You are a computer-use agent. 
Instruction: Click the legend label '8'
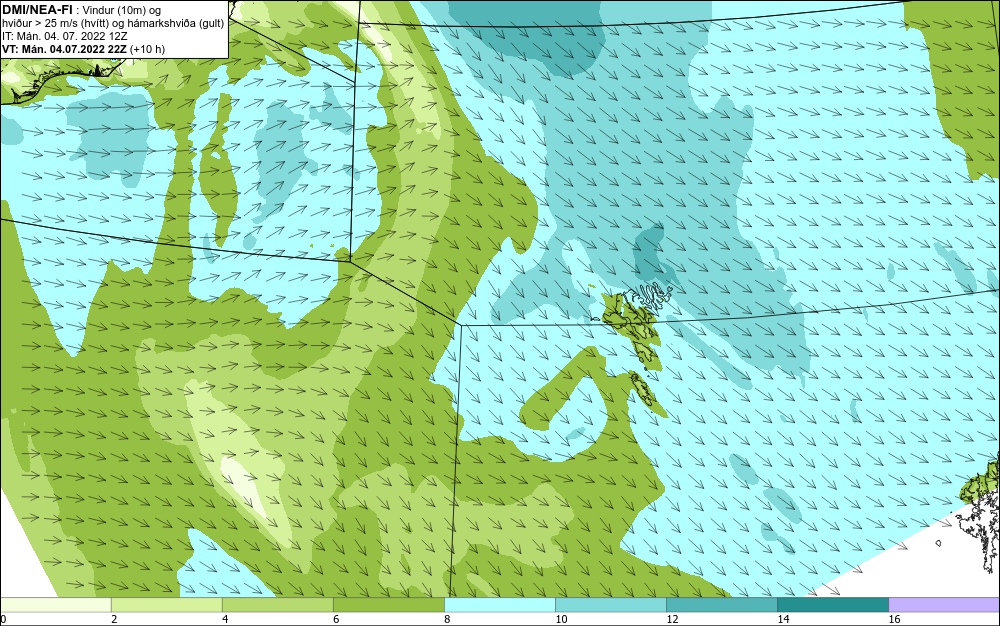pyautogui.click(x=447, y=619)
